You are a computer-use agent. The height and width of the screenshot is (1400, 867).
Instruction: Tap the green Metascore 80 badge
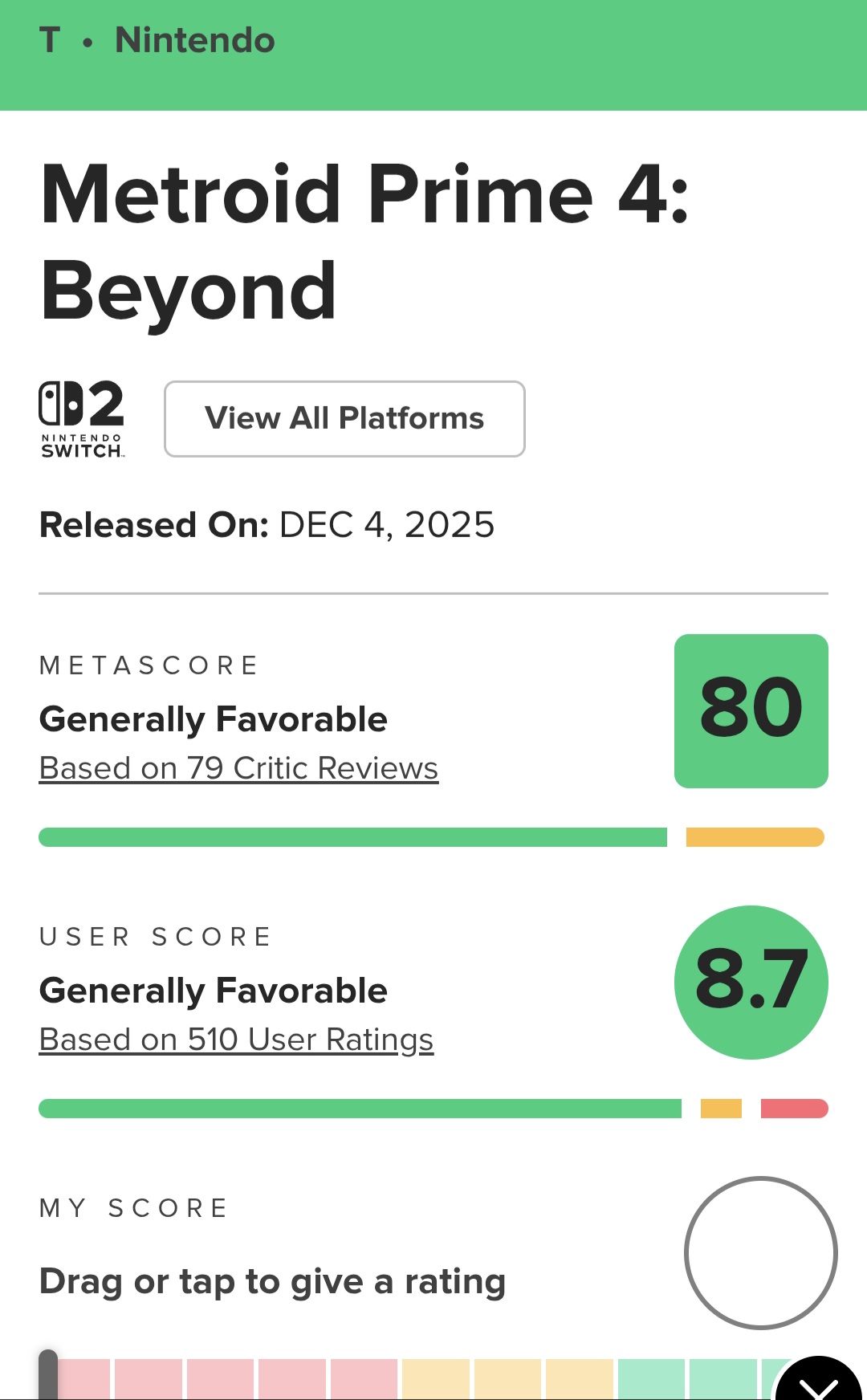751,710
